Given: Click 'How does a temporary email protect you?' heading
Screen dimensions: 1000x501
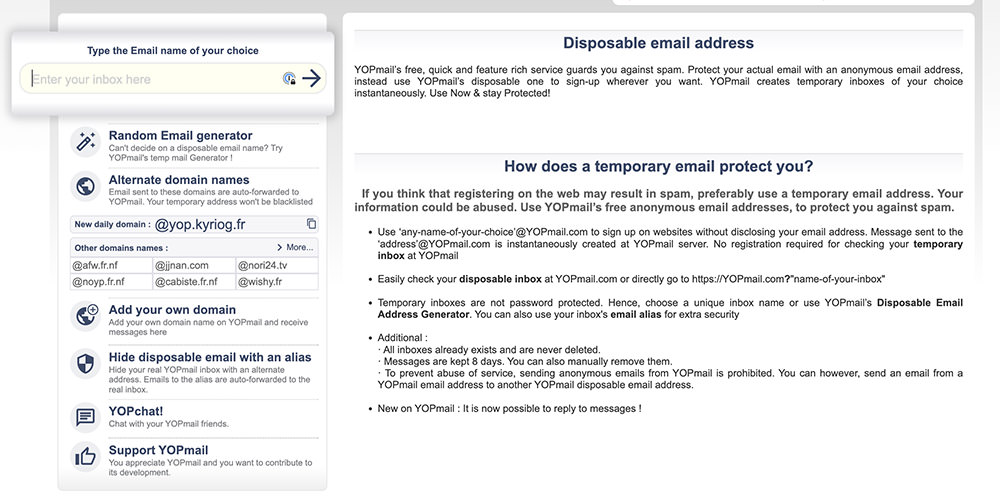Looking at the screenshot, I should click(658, 166).
